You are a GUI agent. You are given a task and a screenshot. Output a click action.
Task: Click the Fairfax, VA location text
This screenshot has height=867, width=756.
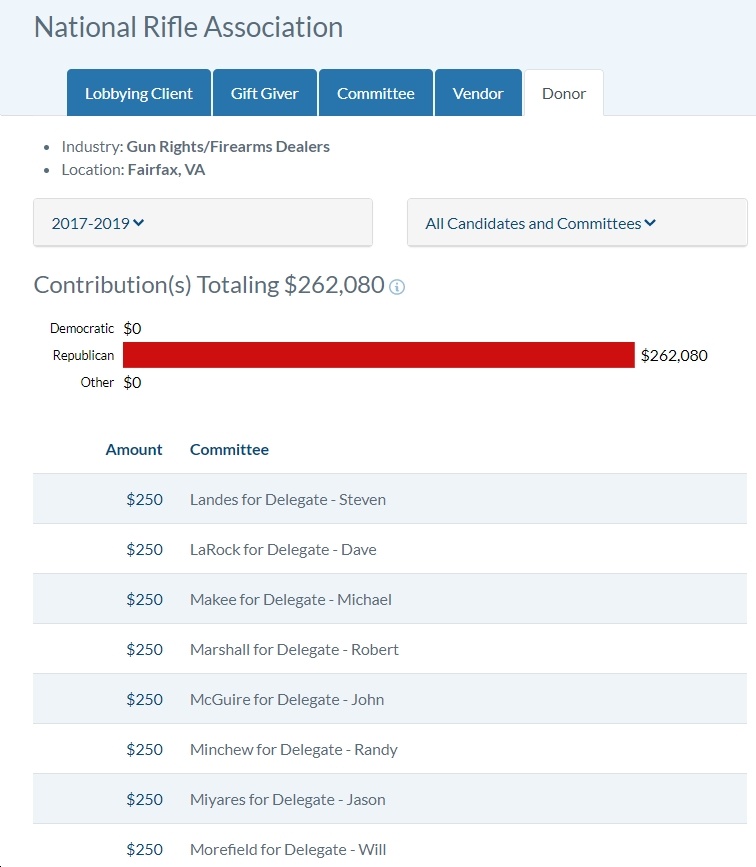(166, 170)
